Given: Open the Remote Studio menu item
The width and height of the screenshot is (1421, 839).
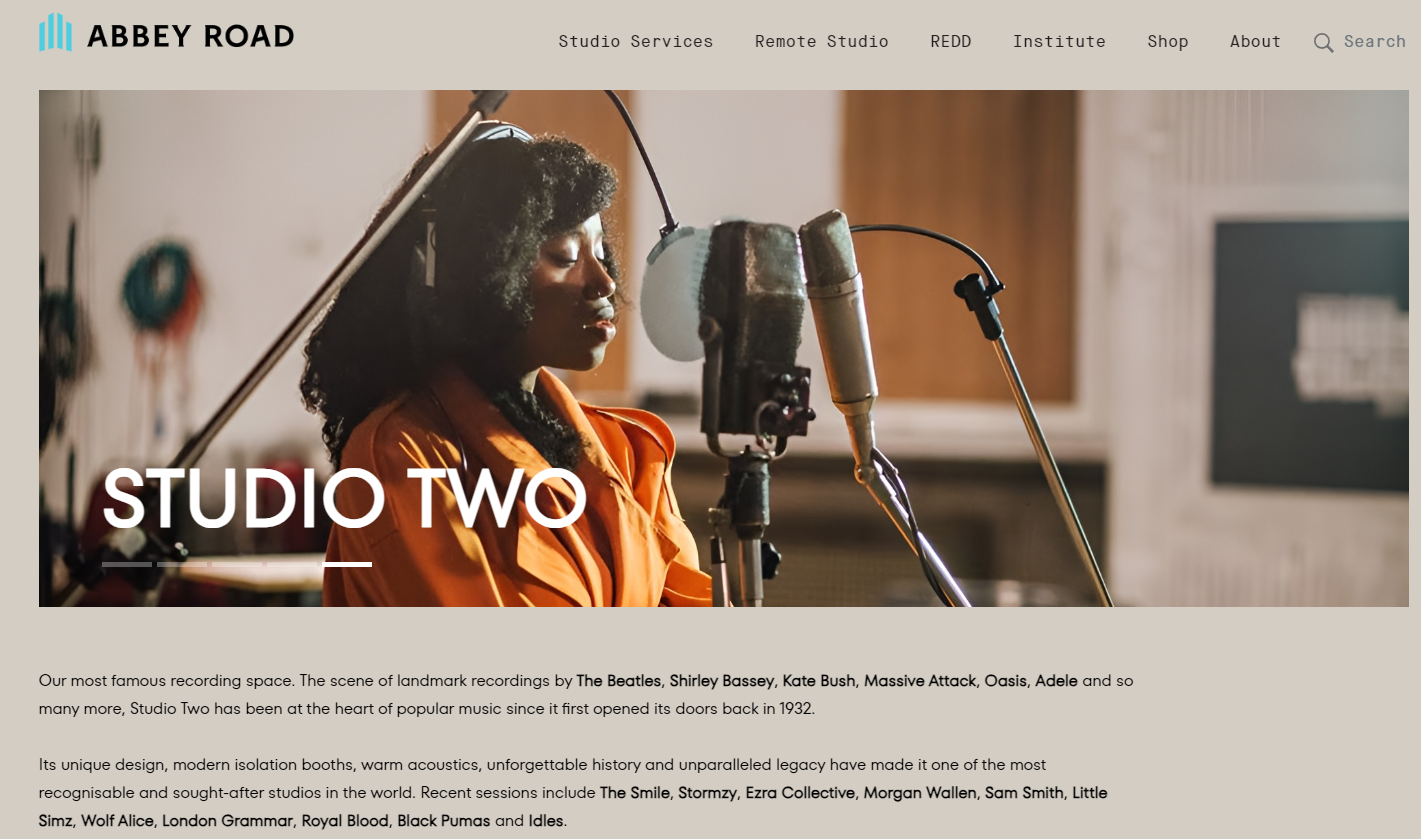Looking at the screenshot, I should coord(821,41).
